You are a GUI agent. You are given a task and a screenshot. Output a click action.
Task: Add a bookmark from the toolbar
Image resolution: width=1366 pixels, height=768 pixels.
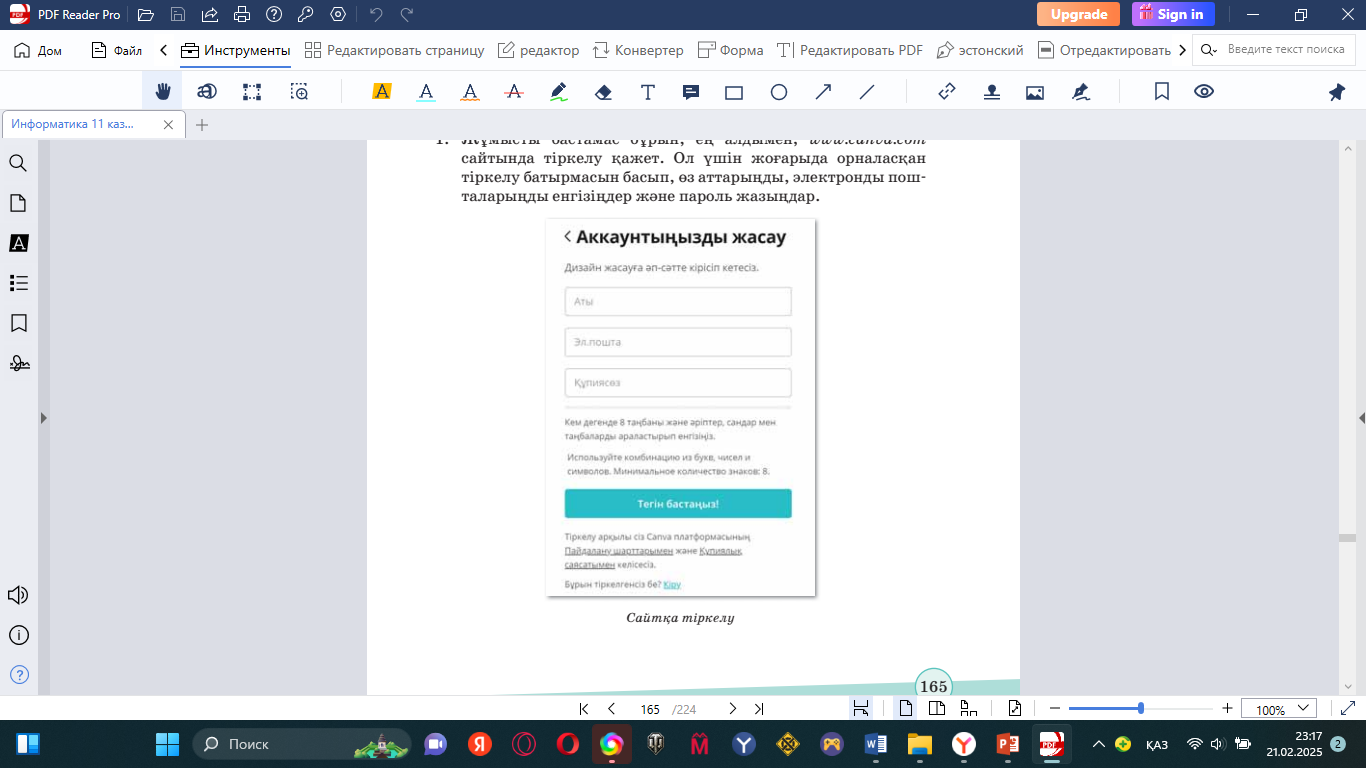point(1162,92)
